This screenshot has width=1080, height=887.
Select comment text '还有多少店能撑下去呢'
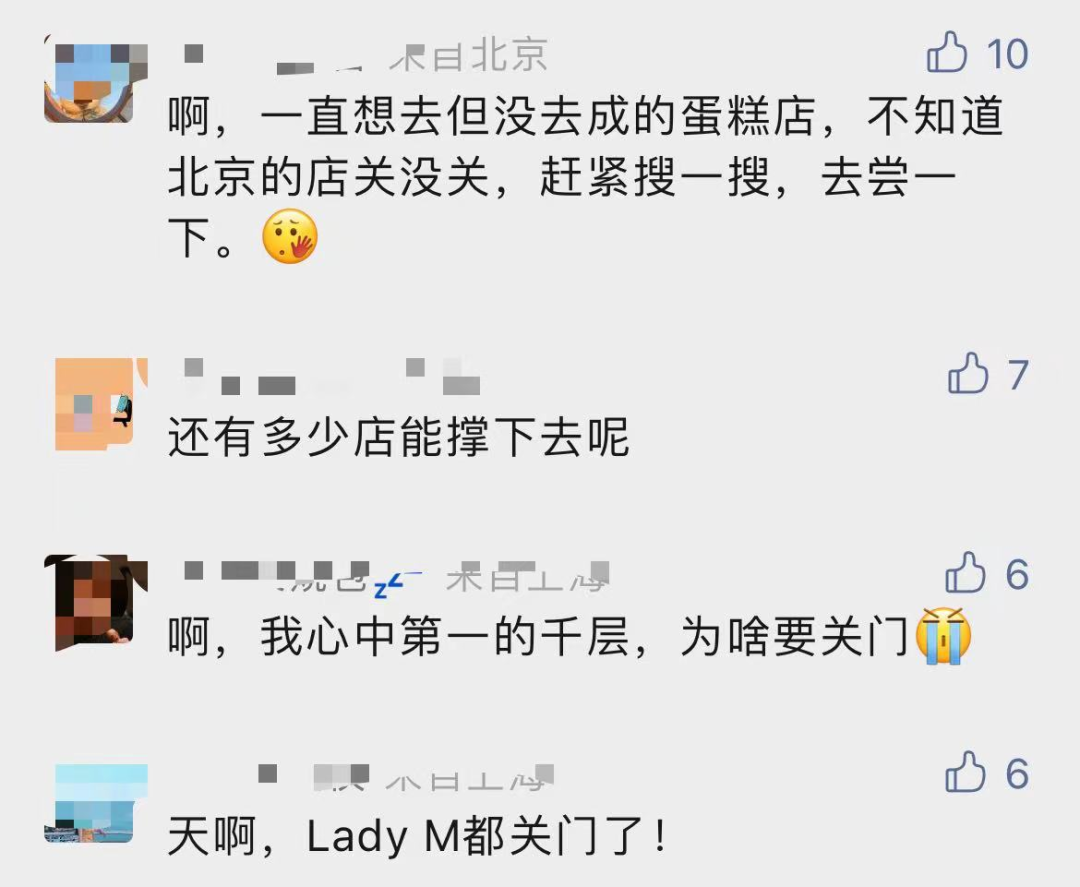[399, 437]
